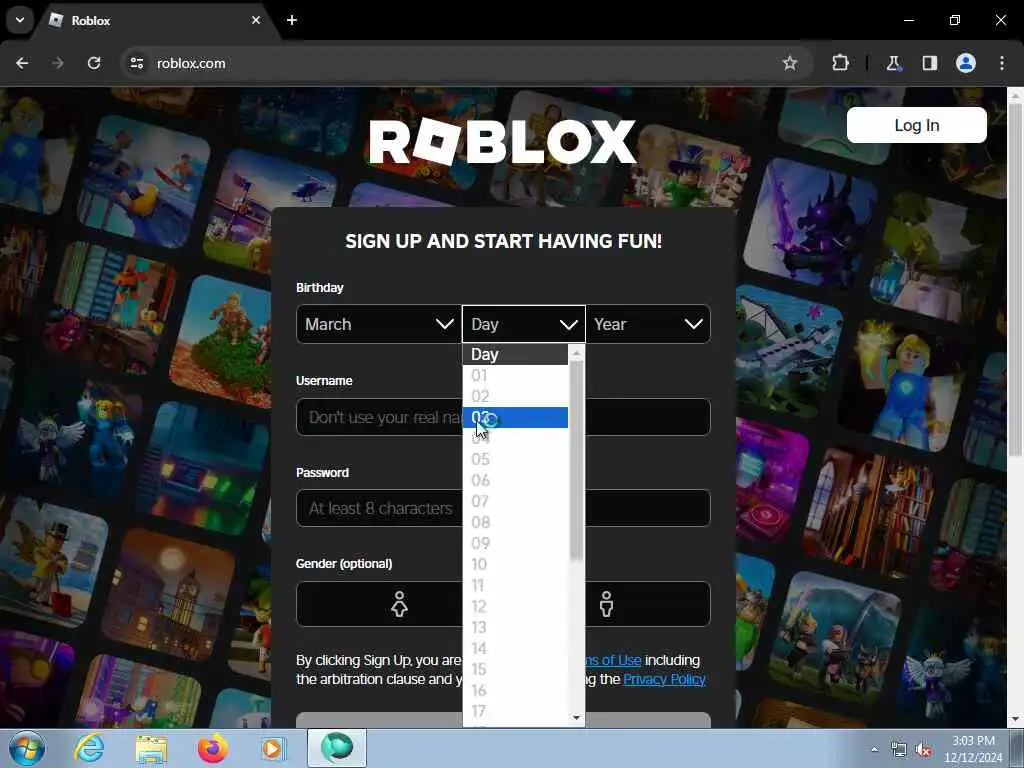Select day 11 from the list
The height and width of the screenshot is (768, 1024).
click(515, 585)
